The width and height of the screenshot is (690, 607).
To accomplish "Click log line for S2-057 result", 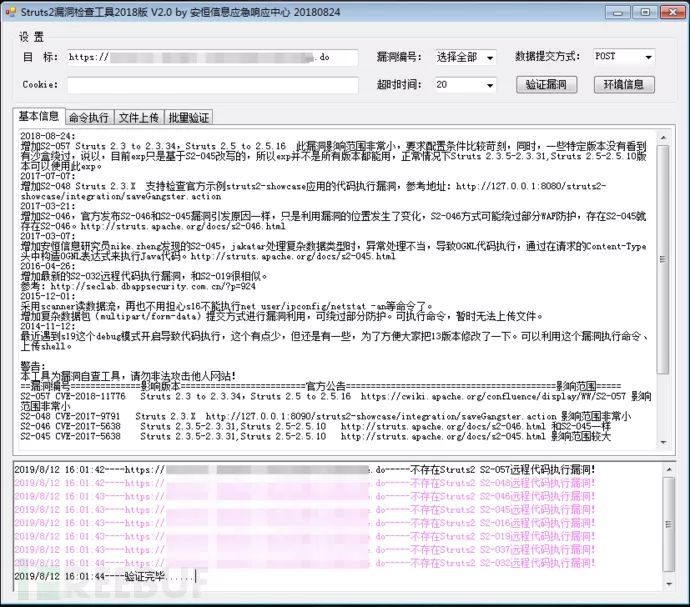I will pos(305,470).
